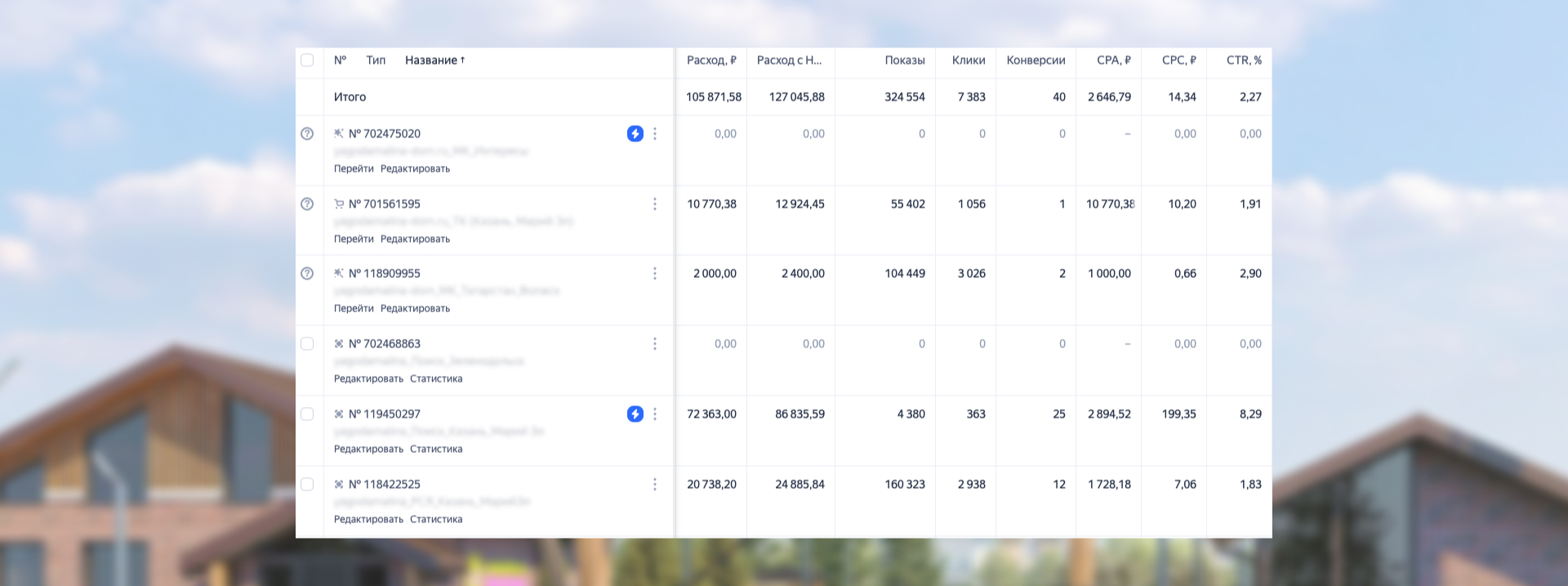The height and width of the screenshot is (586, 1568).
Task: Click the type icon of campaign 118909955
Action: (x=339, y=274)
